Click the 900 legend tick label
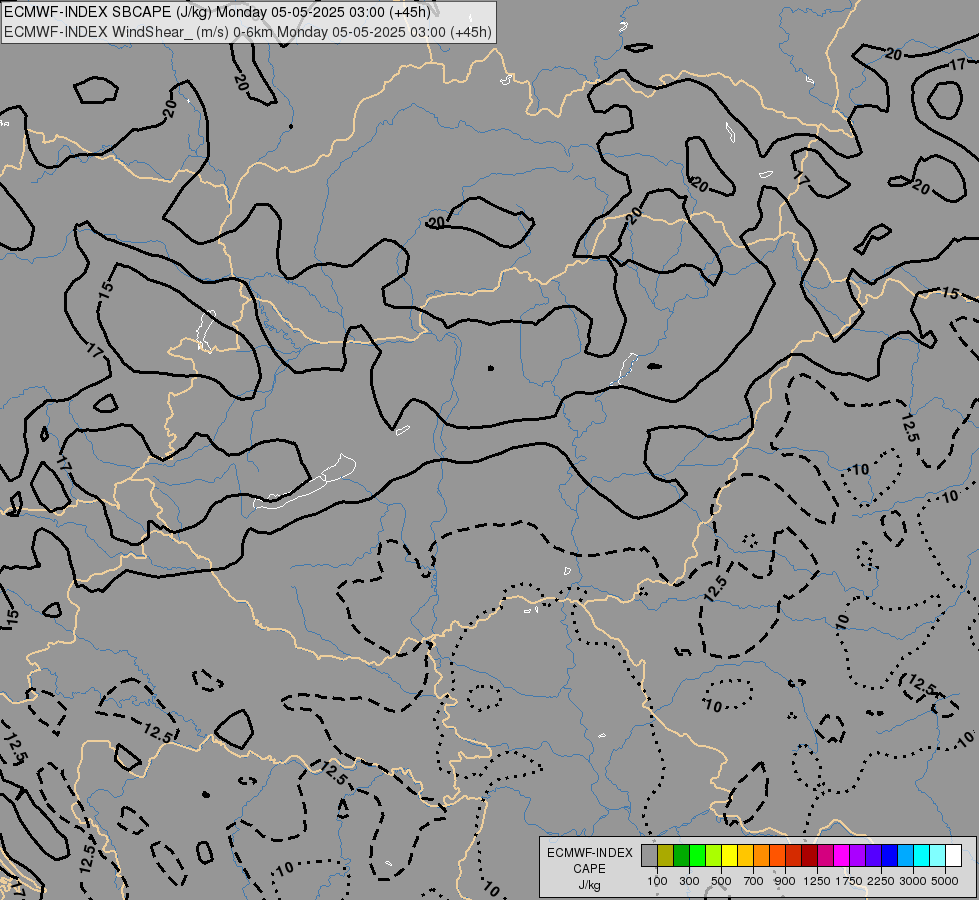Viewport: 979px width, 900px height. [x=785, y=881]
